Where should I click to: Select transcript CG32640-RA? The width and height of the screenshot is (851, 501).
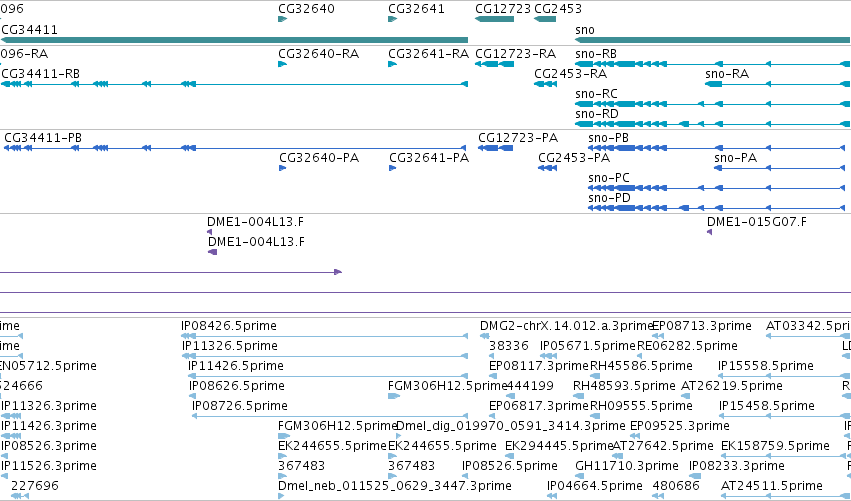point(319,54)
